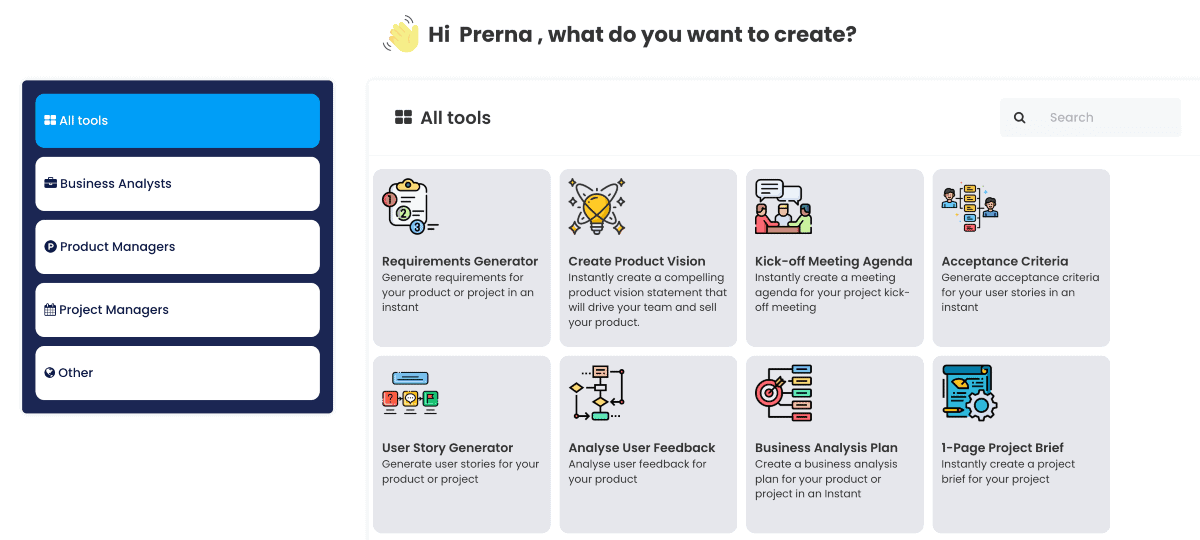This screenshot has height=540, width=1200.
Task: Open the Business Analysts category
Action: pyautogui.click(x=177, y=184)
